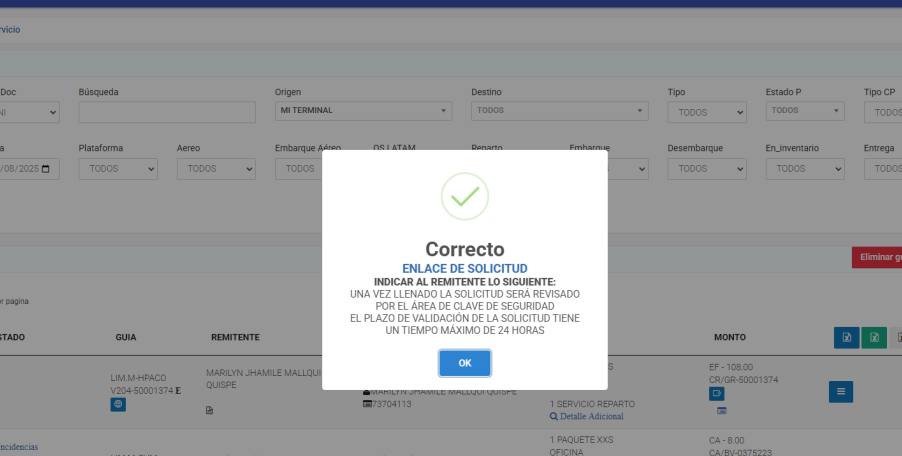Click the blue video icon in Monto column

point(716,393)
